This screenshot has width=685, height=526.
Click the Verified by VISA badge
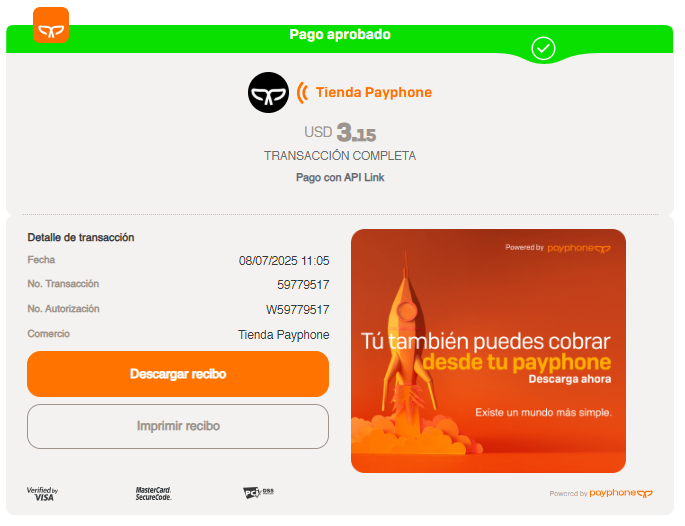42,494
